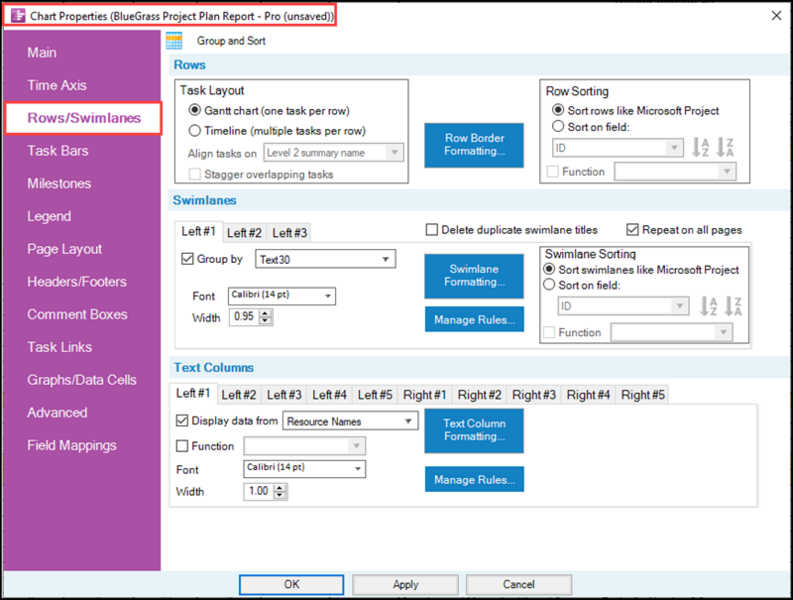Viewport: 793px width, 600px height.
Task: Click Row Border Formatting button
Action: 474,145
